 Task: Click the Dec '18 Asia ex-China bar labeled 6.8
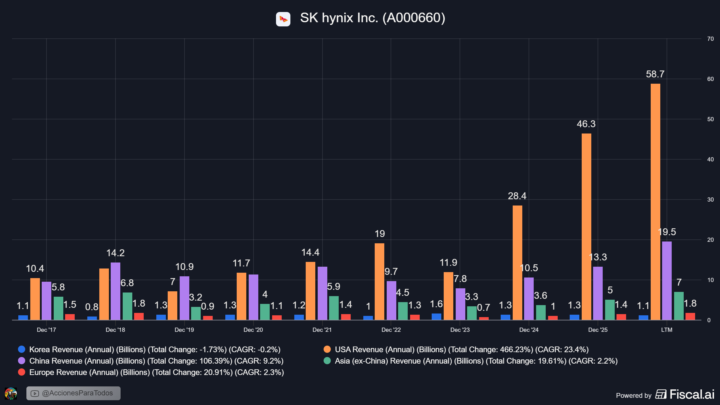point(127,306)
